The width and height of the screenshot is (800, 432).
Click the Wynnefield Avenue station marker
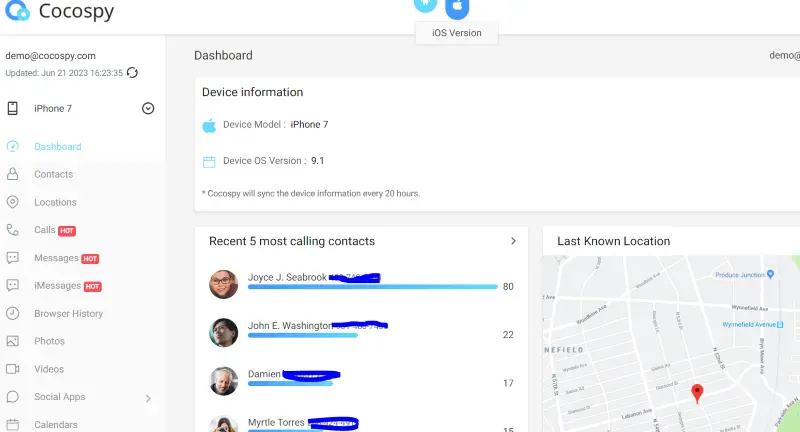(780, 324)
